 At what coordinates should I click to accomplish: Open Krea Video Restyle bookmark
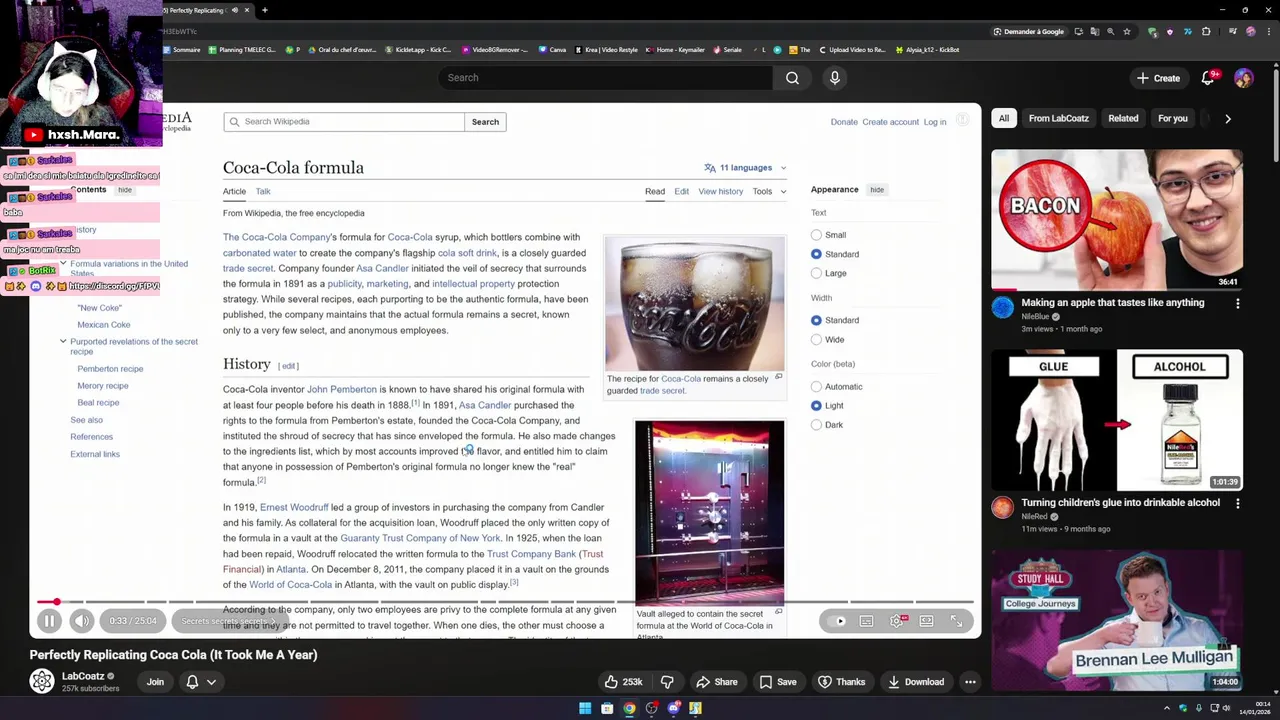[606, 49]
